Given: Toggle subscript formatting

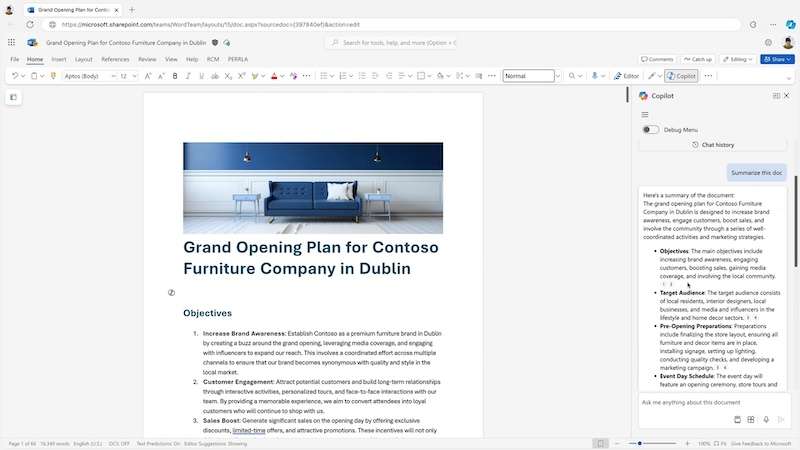Looking at the screenshot, I should point(228,76).
